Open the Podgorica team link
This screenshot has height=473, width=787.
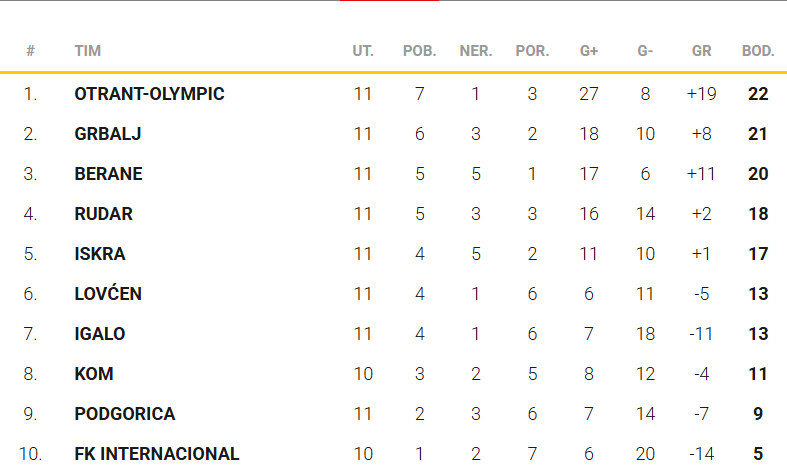click(x=124, y=414)
